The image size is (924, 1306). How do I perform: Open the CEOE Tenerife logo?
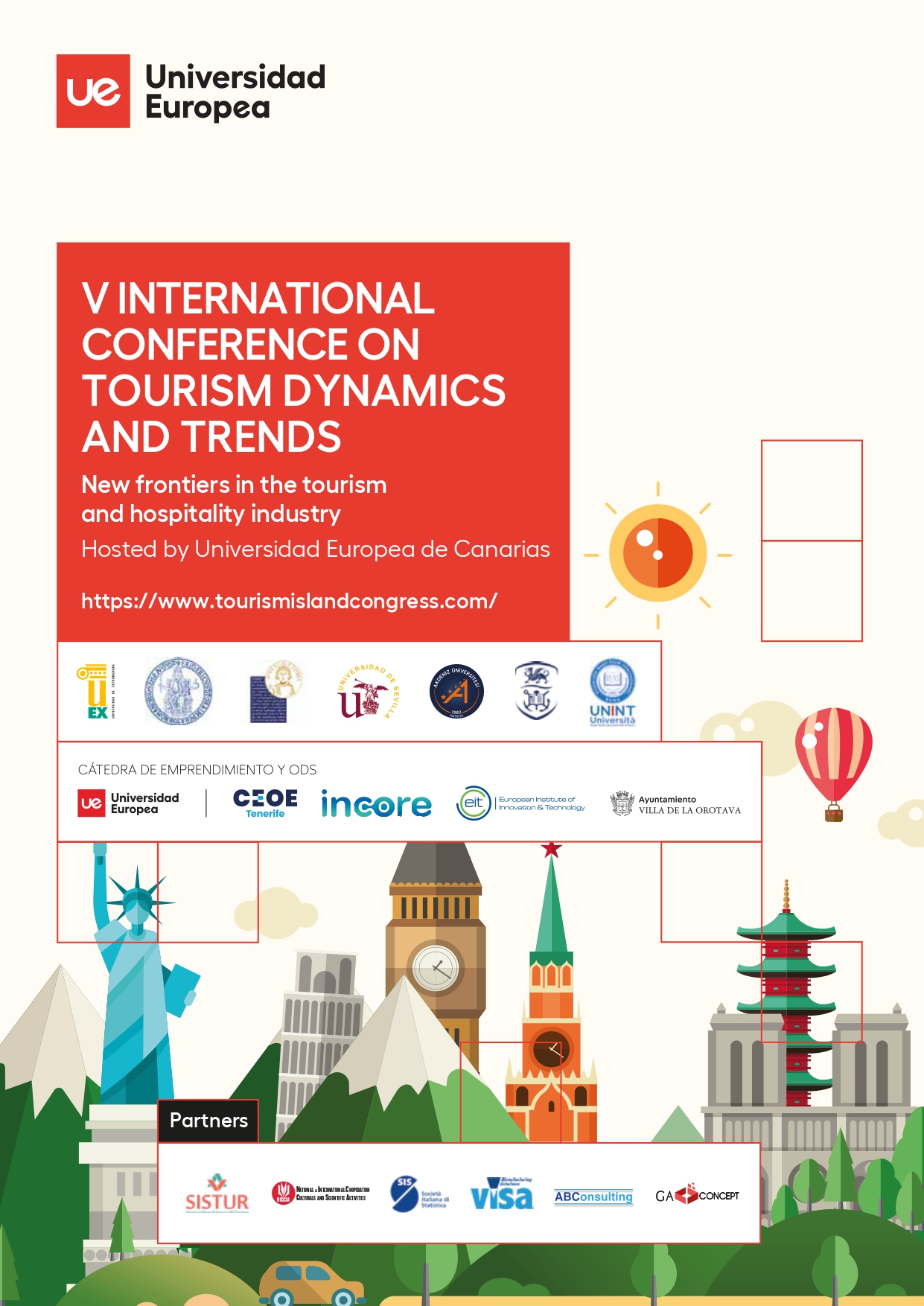[x=265, y=803]
